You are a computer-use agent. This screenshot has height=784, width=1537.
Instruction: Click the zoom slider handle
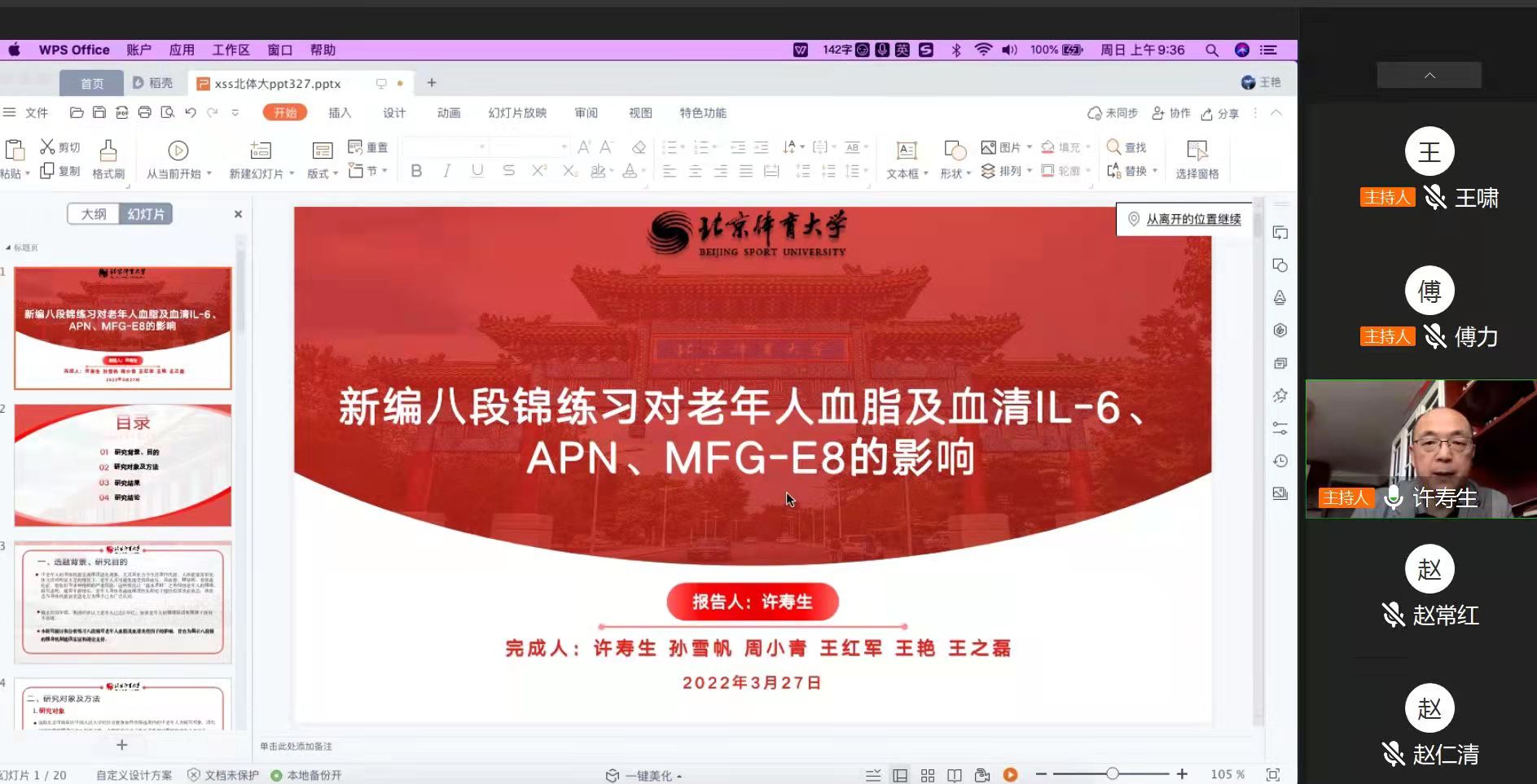point(1112,773)
